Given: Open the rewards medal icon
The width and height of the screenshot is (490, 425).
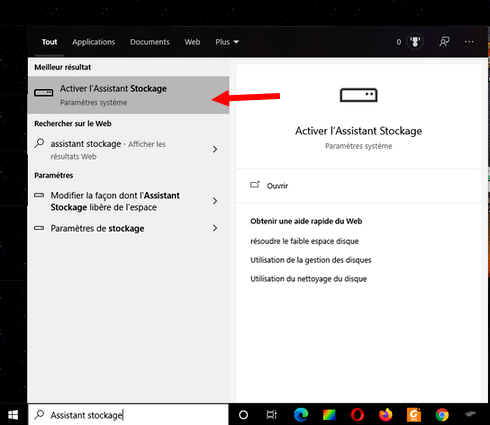Looking at the screenshot, I should coord(415,42).
